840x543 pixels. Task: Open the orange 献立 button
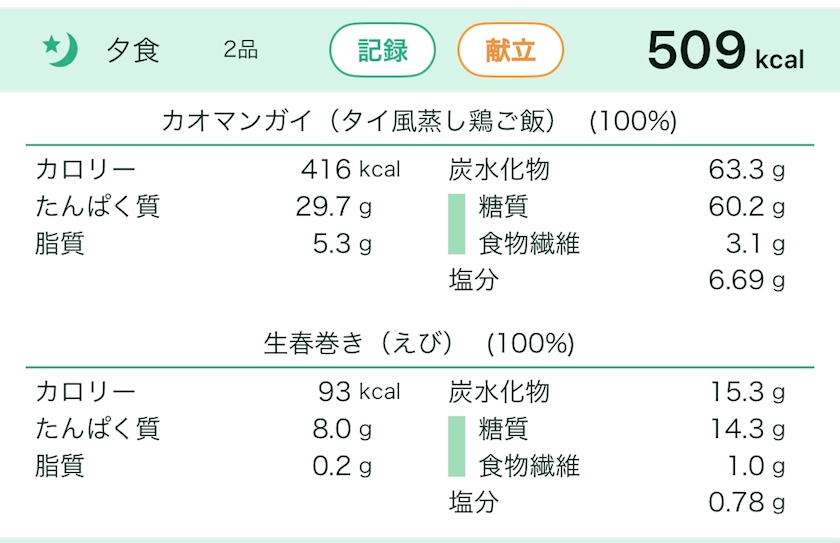[x=510, y=50]
